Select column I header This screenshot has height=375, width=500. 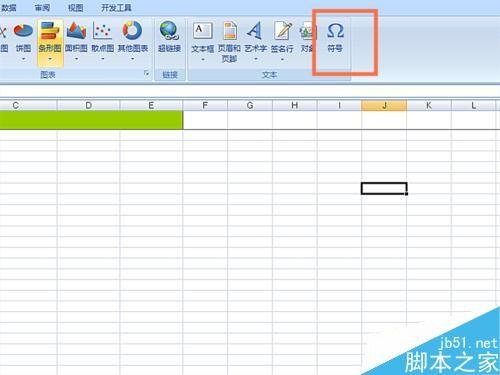click(339, 105)
